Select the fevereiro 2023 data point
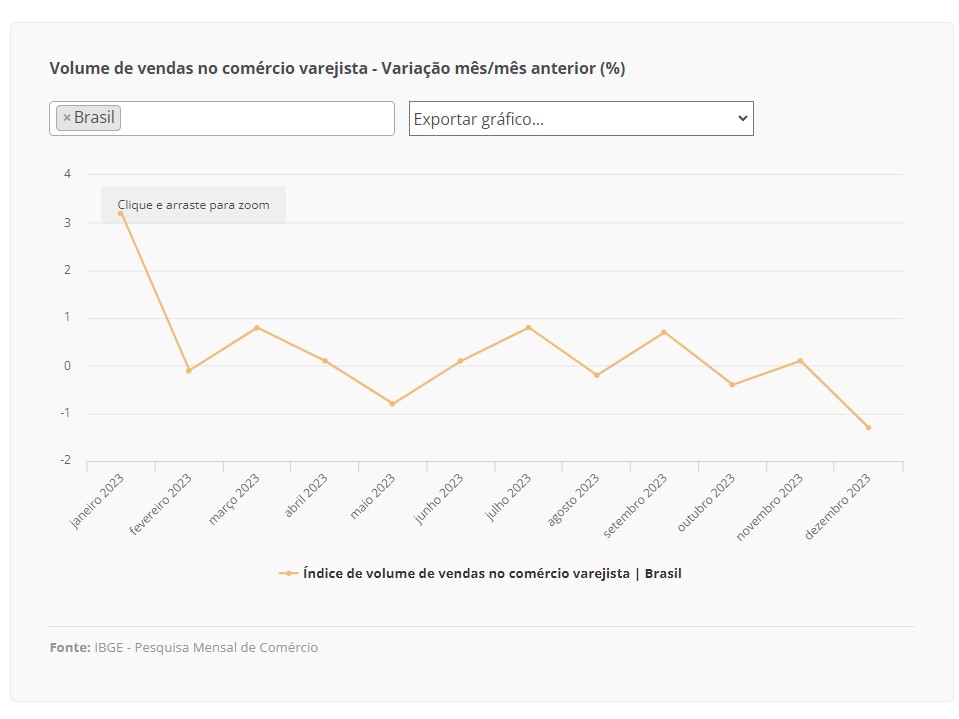The height and width of the screenshot is (719, 959). coord(188,371)
